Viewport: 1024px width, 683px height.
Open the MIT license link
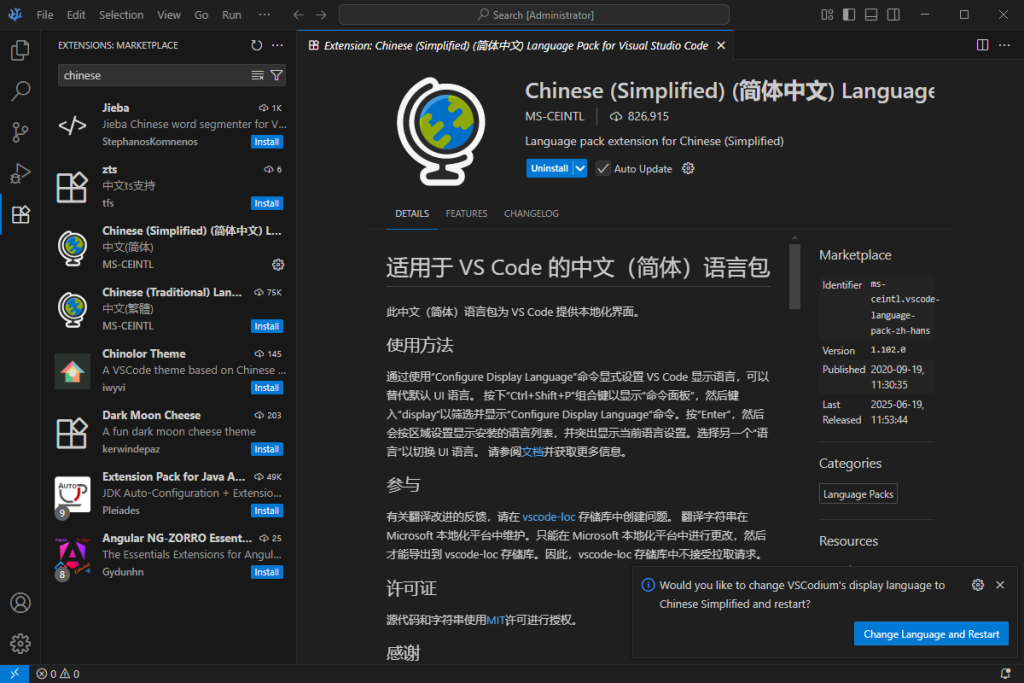tap(495, 620)
